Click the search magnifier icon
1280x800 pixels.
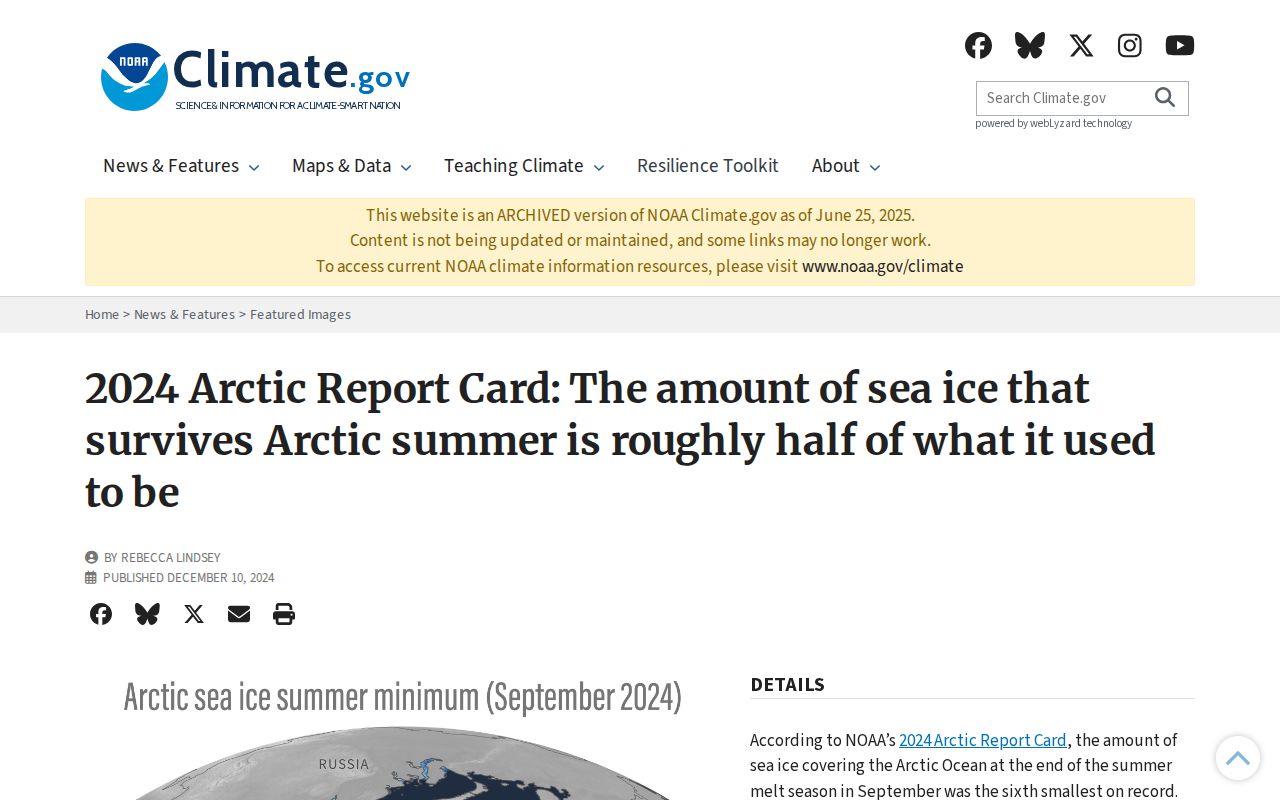point(1165,97)
